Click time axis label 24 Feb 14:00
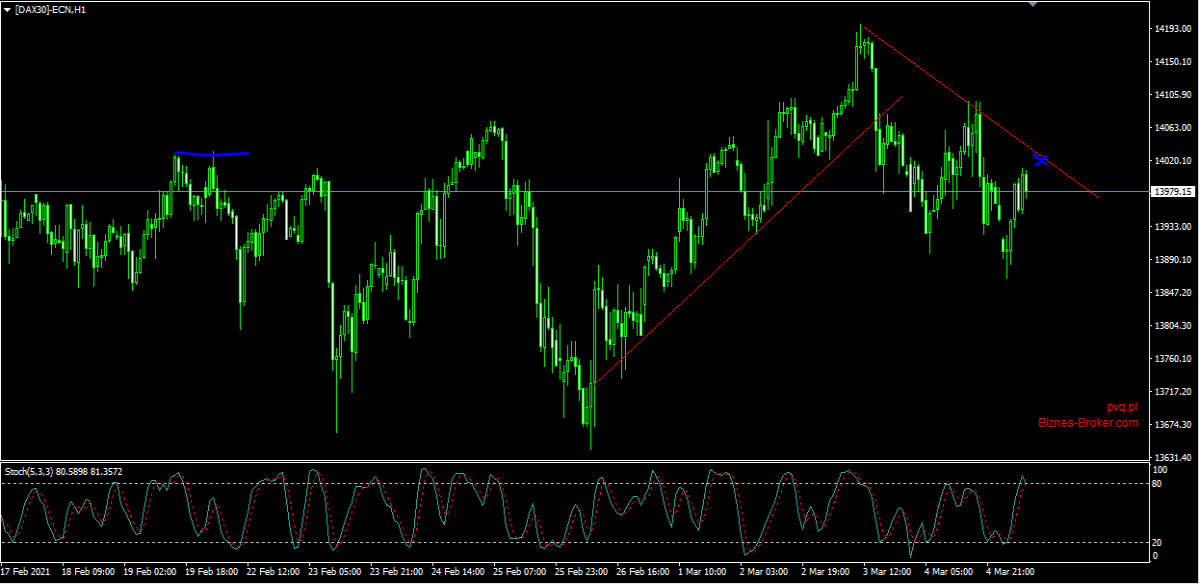Image resolution: width=1200 pixels, height=585 pixels. [x=460, y=572]
